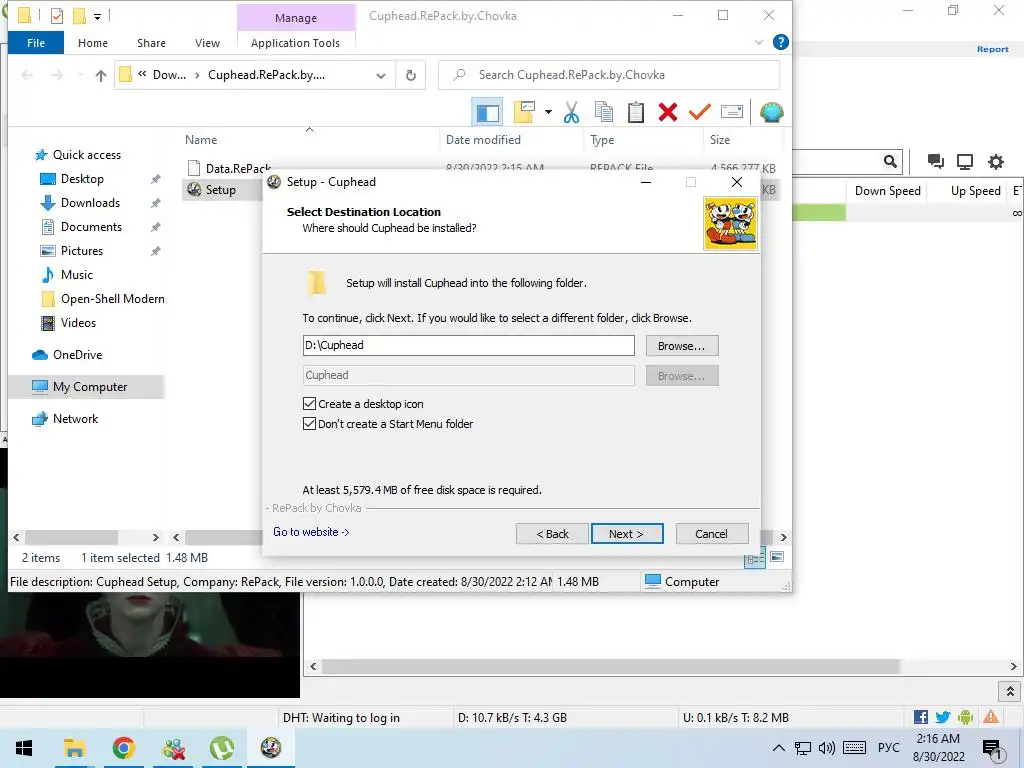Open the View ribbon tab
The width and height of the screenshot is (1024, 768).
tap(207, 43)
